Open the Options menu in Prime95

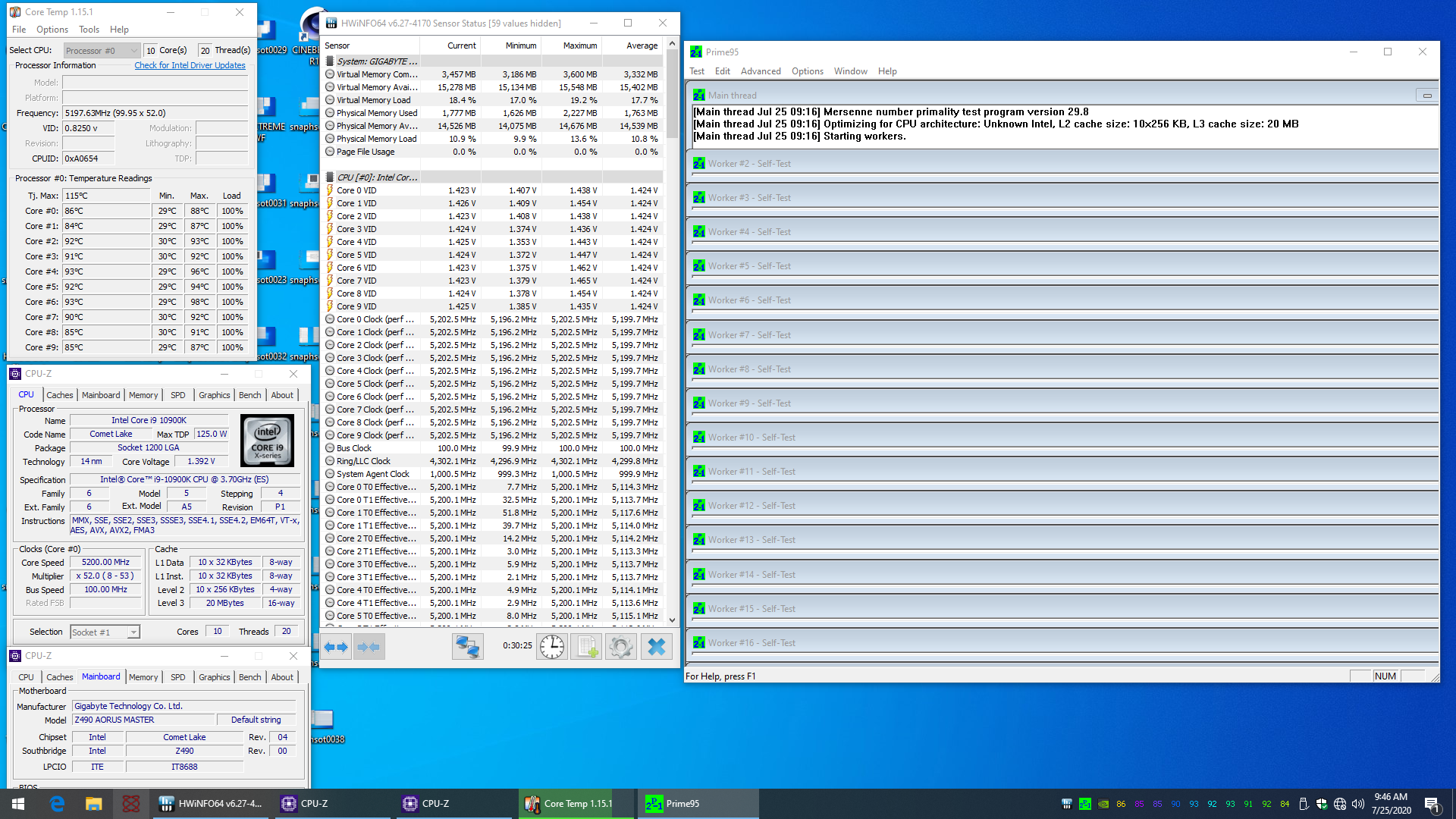[806, 71]
